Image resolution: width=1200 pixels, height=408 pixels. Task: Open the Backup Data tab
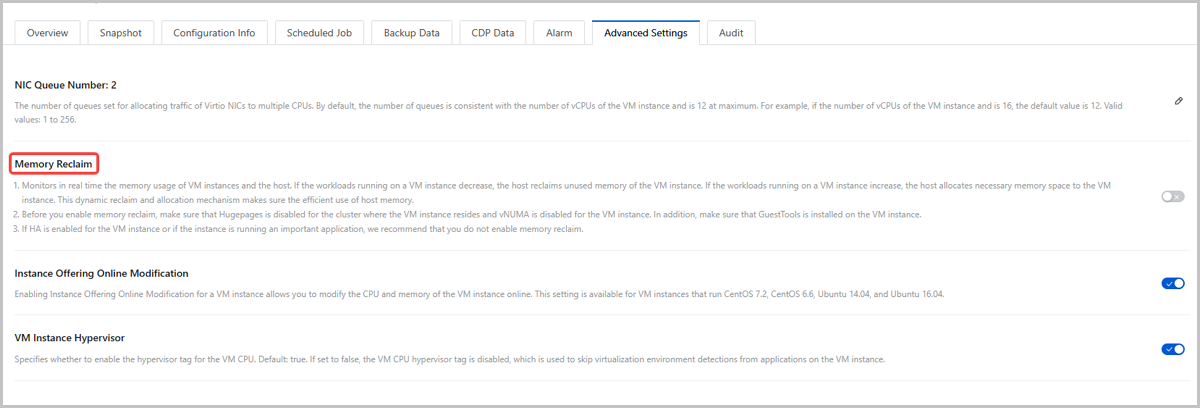412,33
